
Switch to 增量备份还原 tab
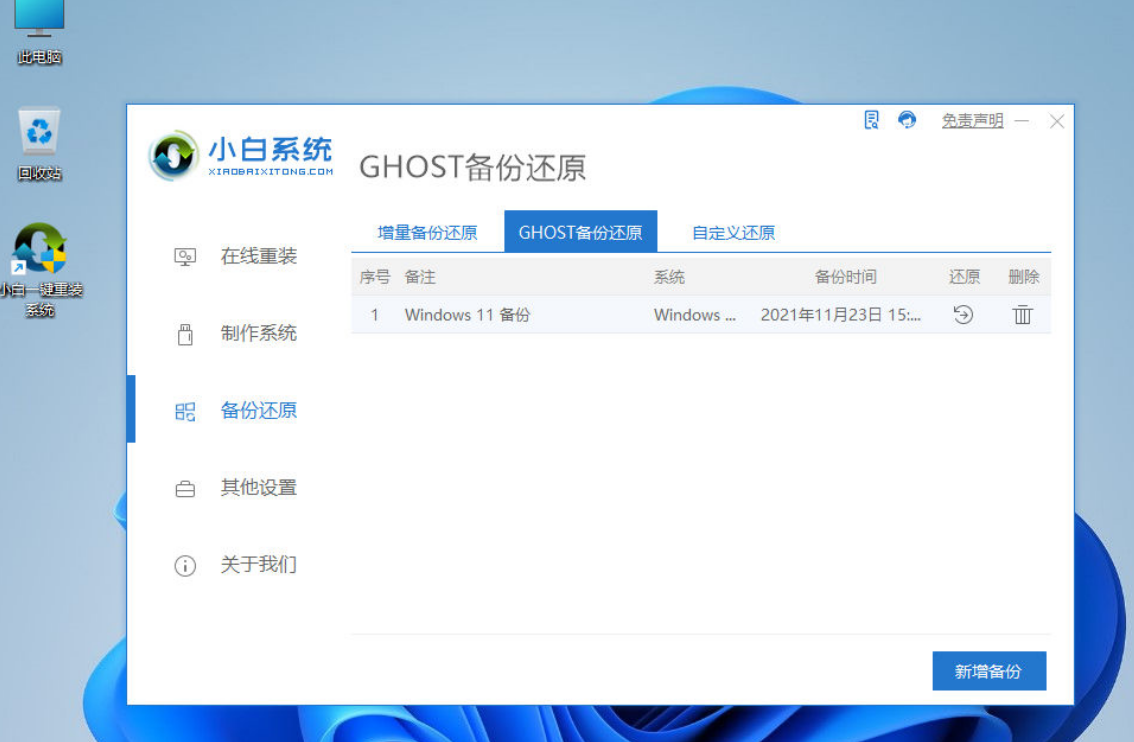[x=427, y=232]
